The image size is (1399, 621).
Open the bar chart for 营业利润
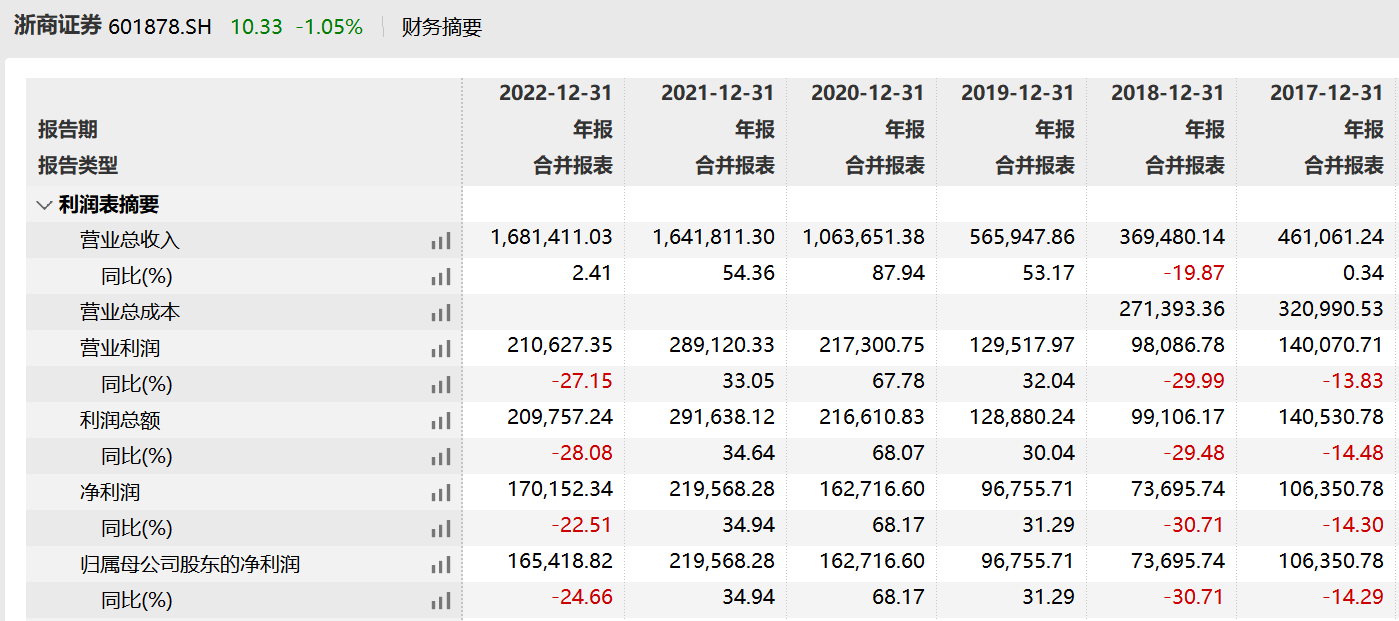click(441, 349)
